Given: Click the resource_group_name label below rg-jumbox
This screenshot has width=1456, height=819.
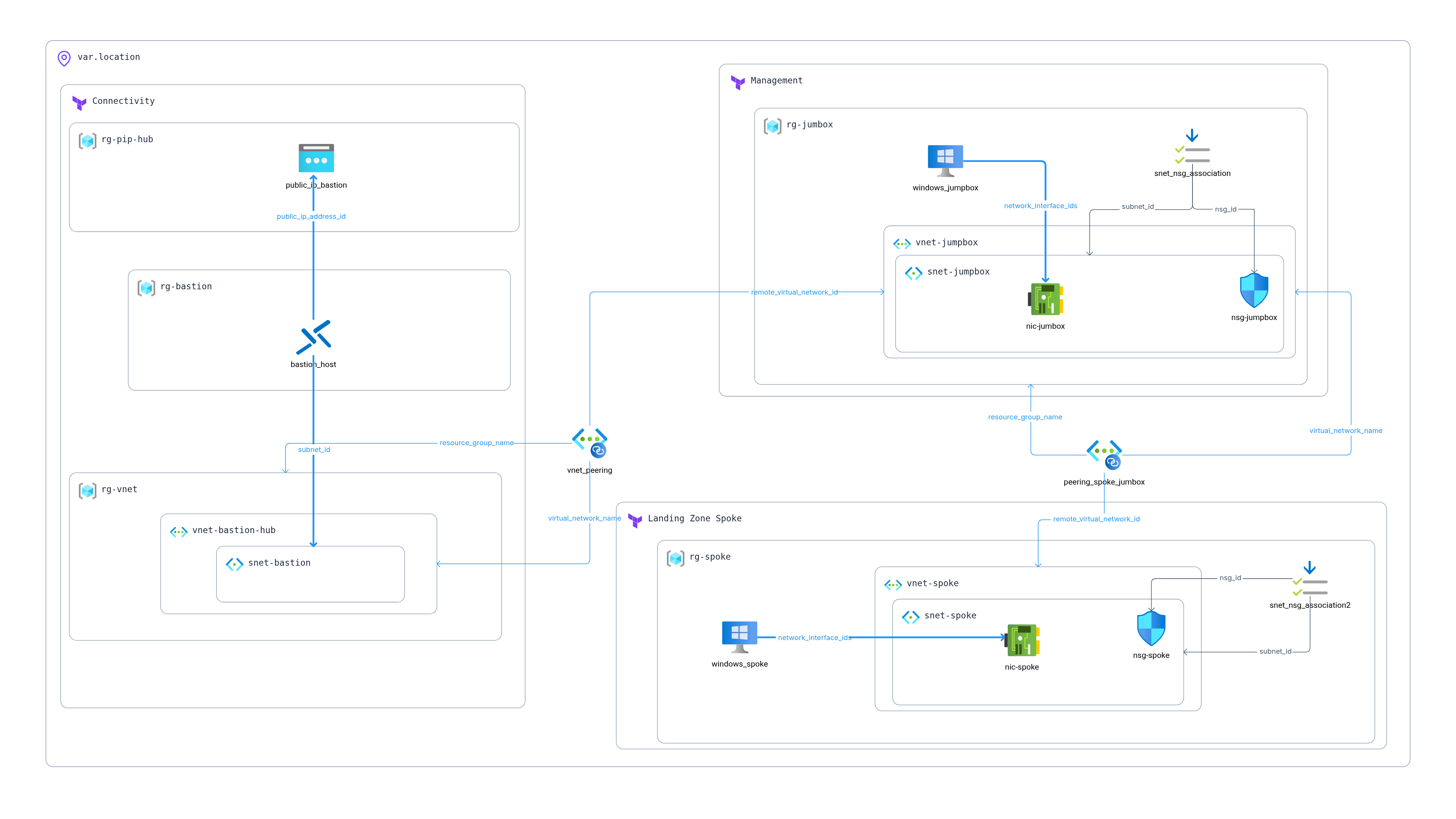Looking at the screenshot, I should 1025,417.
